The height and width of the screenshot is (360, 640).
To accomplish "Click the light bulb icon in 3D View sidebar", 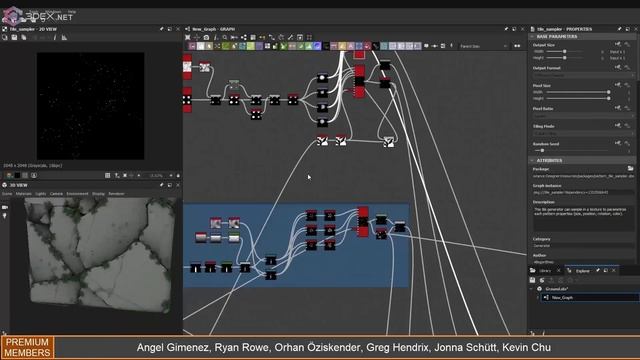I will click(5, 216).
